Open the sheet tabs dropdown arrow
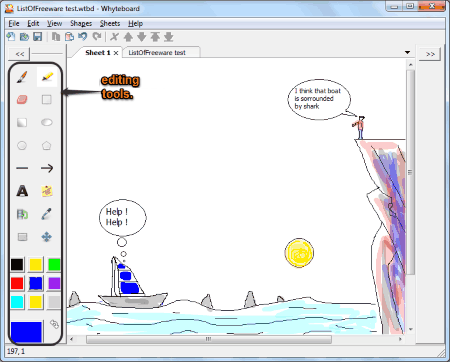450x362 pixels. (407, 52)
